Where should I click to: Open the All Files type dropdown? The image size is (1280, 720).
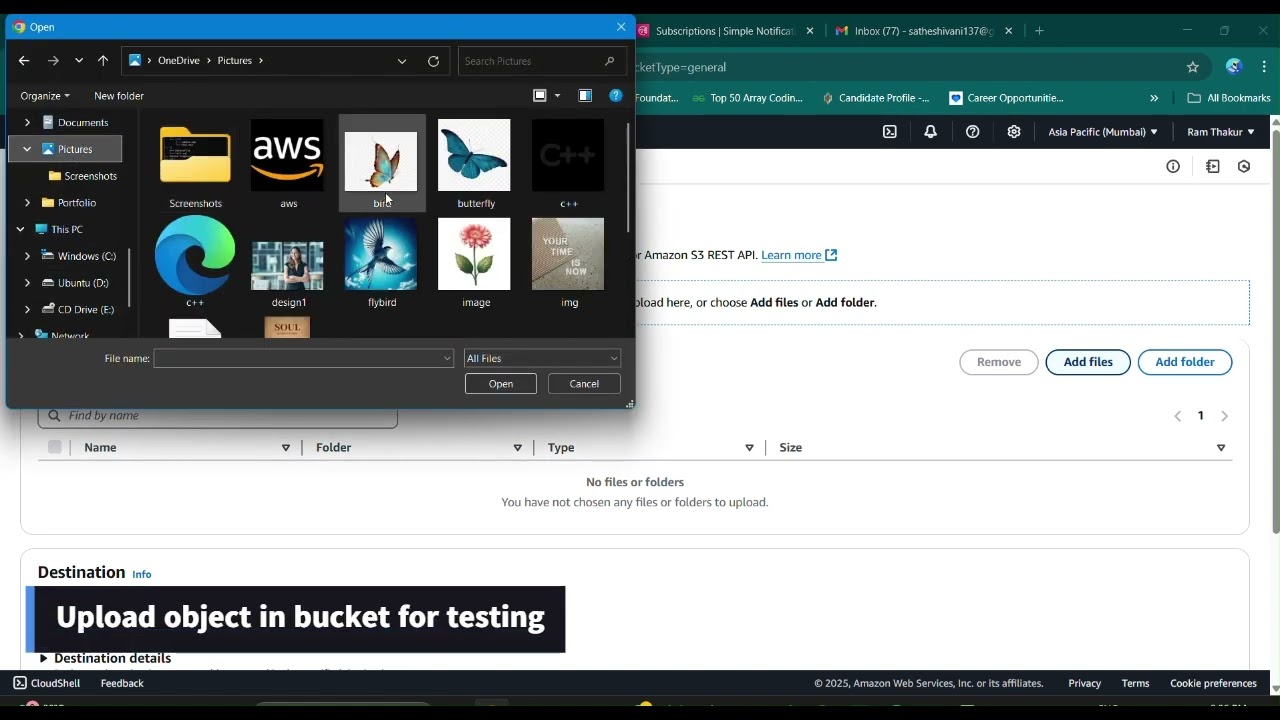pyautogui.click(x=542, y=358)
